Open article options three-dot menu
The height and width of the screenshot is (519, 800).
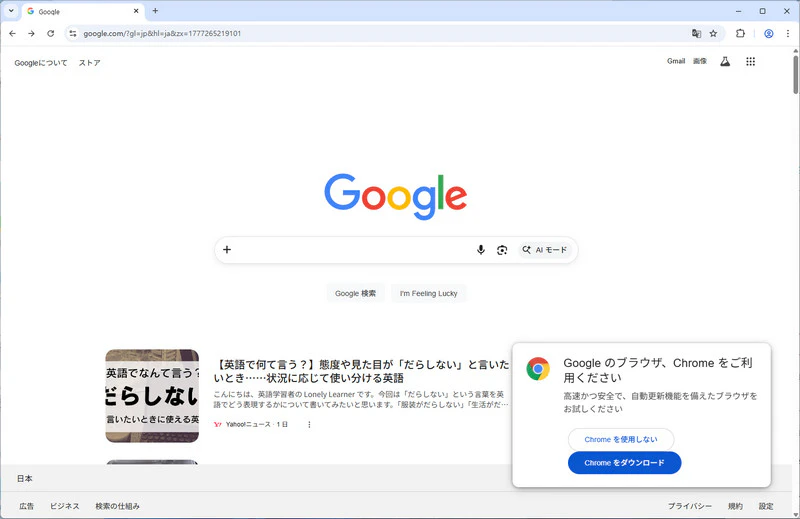click(x=309, y=425)
